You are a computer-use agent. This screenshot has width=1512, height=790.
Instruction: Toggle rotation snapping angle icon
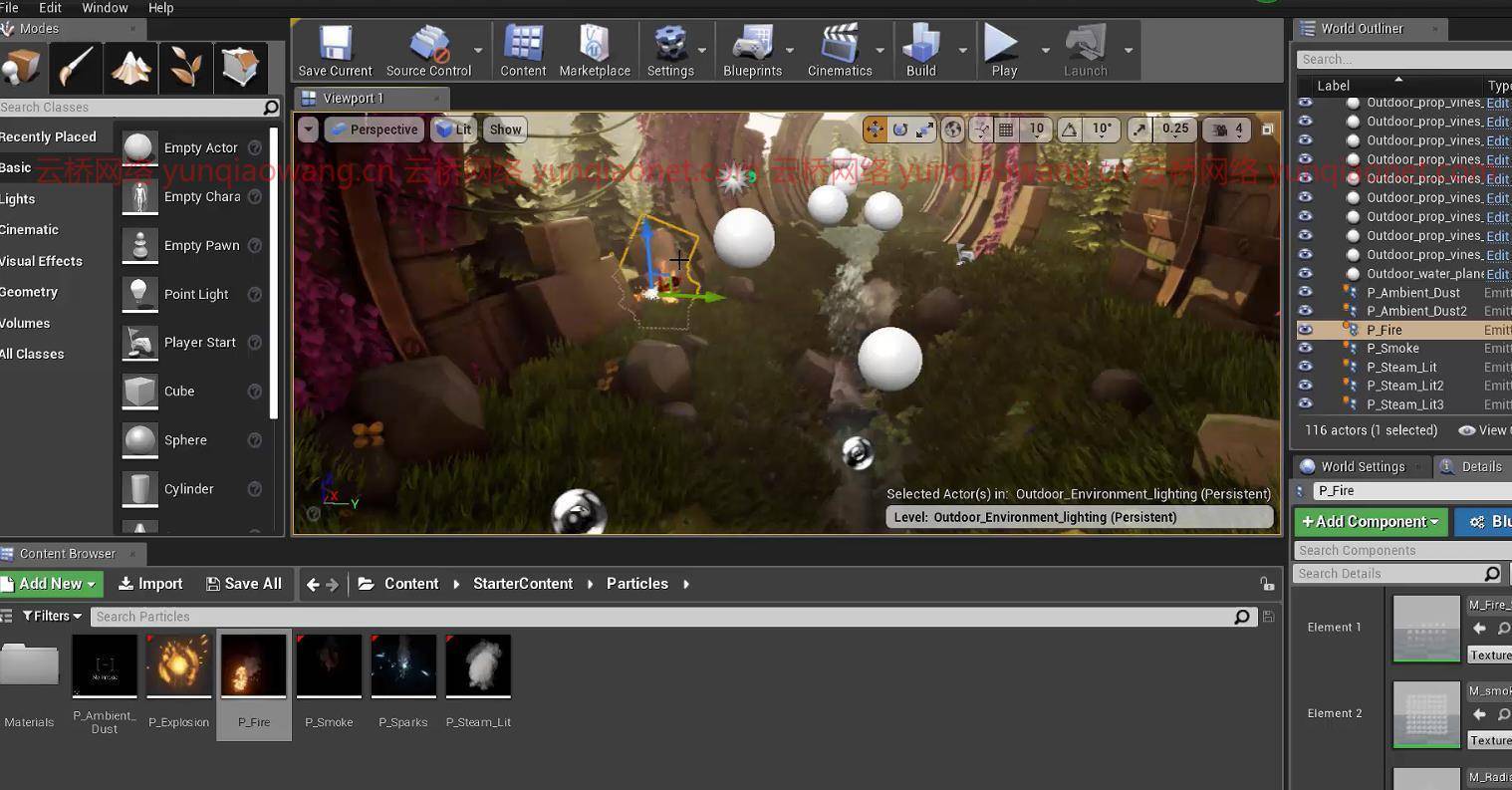point(1069,130)
